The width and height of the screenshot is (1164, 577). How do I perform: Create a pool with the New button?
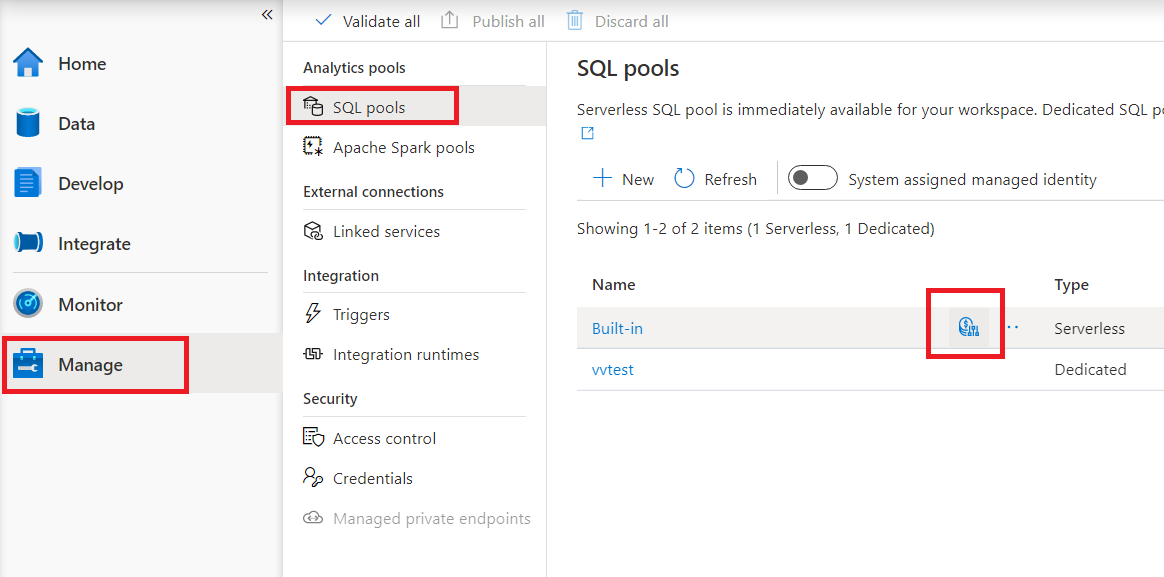pos(623,178)
